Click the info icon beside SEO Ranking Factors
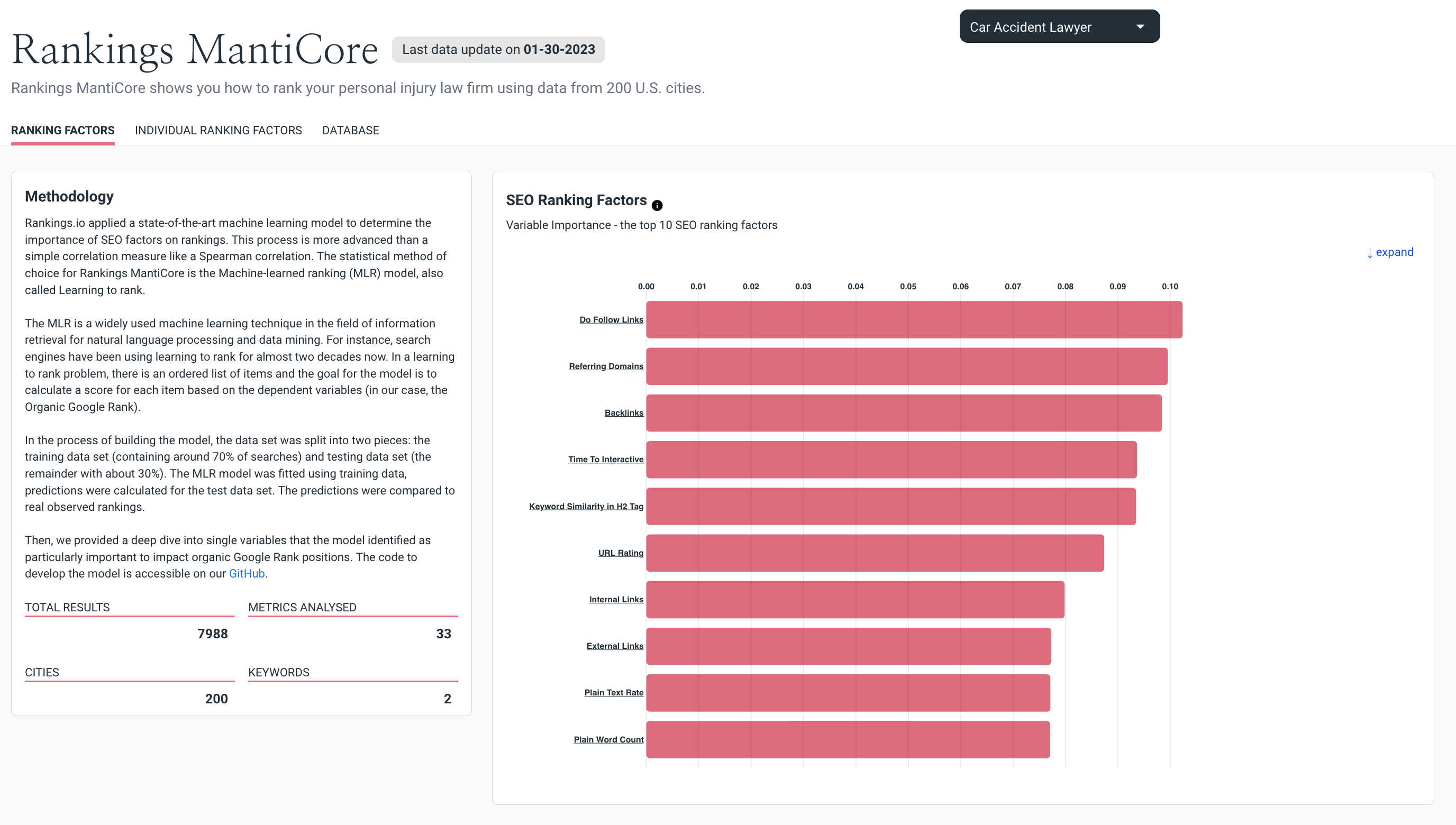 pyautogui.click(x=657, y=205)
